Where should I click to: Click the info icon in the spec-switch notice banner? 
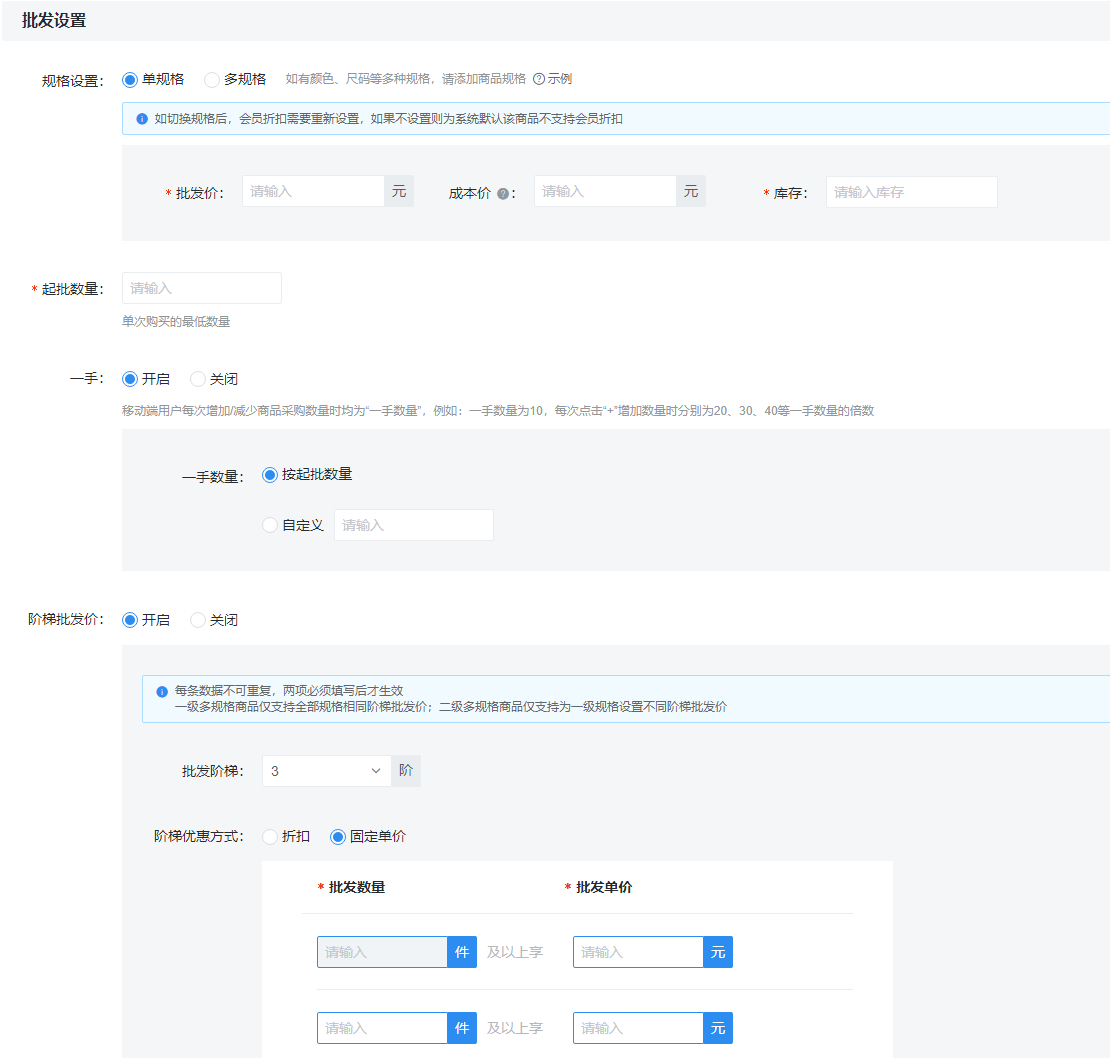coord(141,118)
